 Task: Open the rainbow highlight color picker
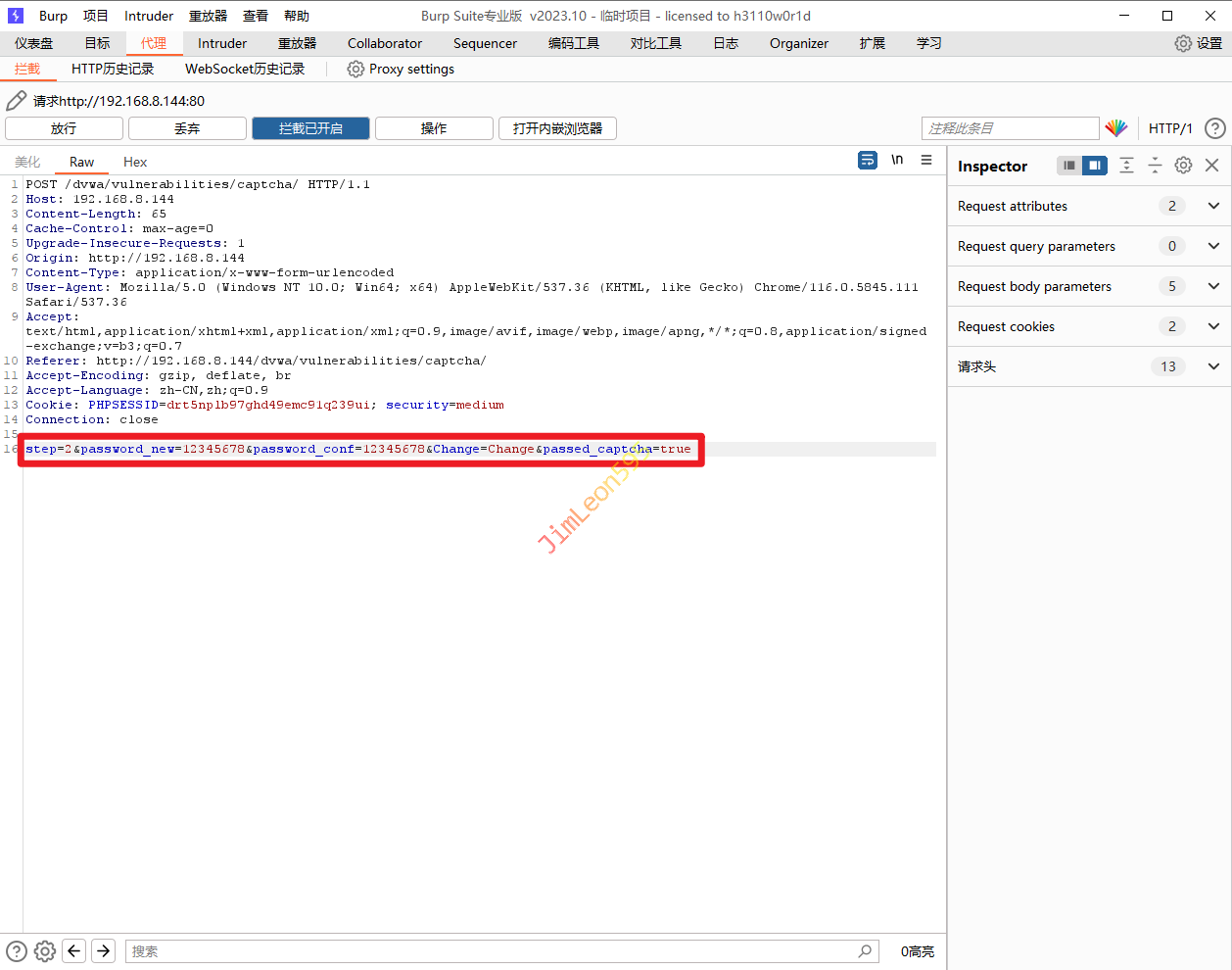point(1116,128)
